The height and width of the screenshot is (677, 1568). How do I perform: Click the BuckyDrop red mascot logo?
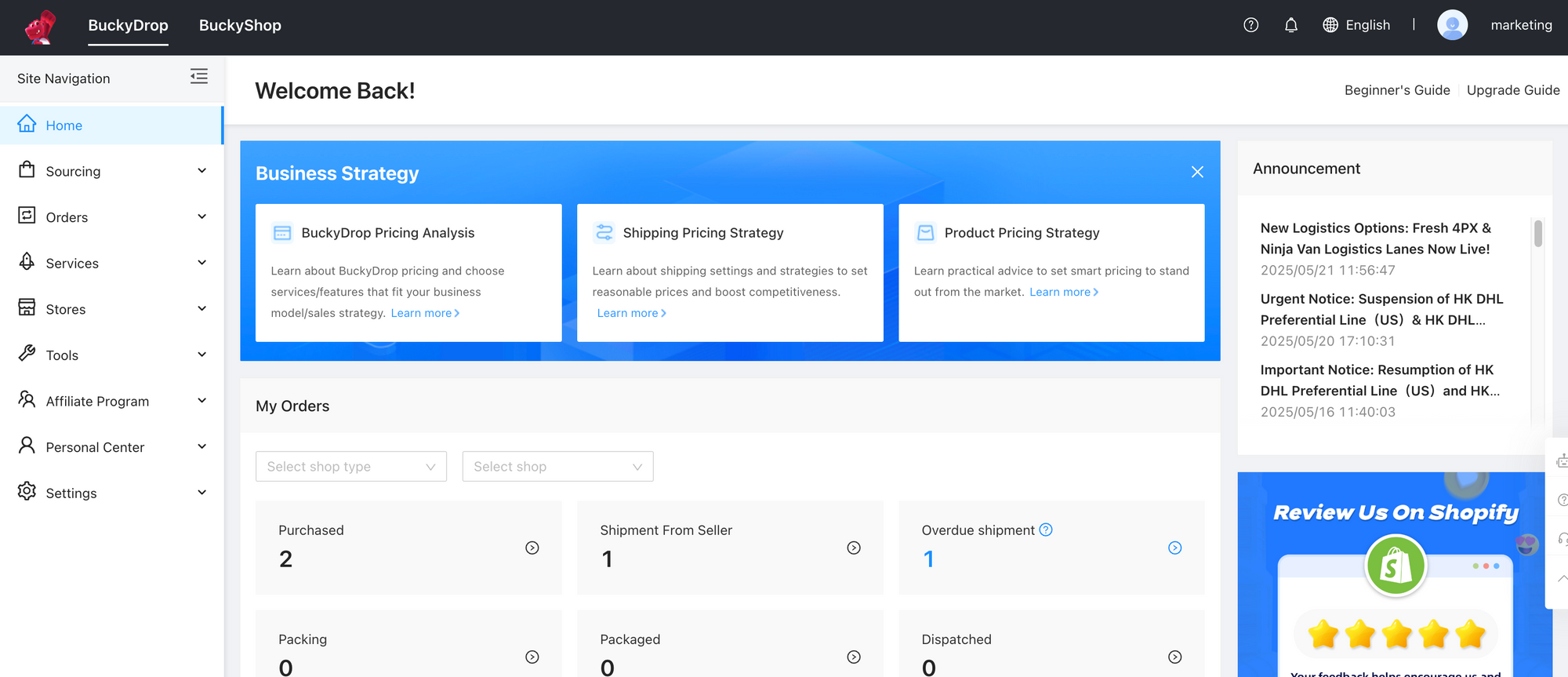pos(40,27)
